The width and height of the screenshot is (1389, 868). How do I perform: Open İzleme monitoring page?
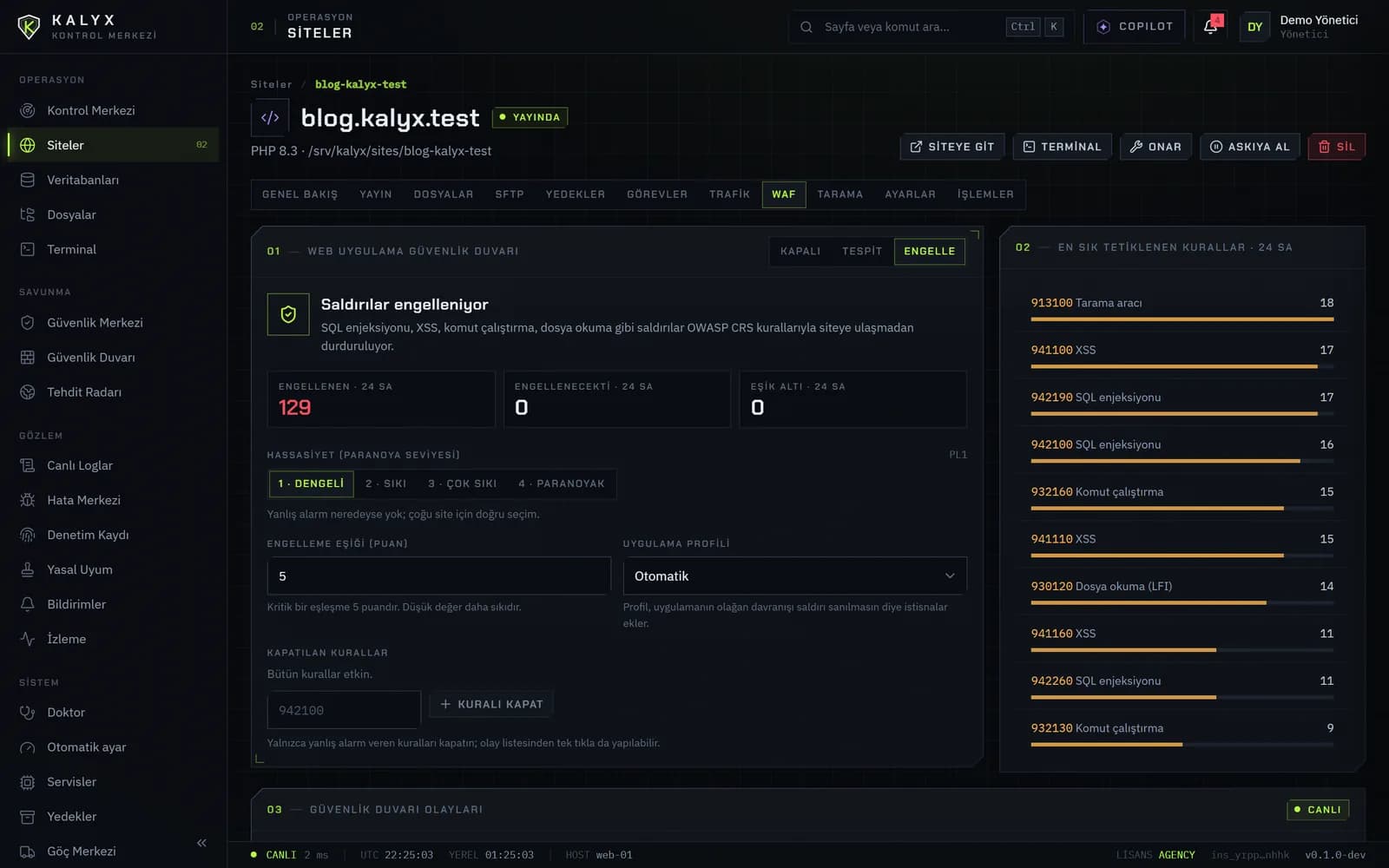tap(113, 639)
